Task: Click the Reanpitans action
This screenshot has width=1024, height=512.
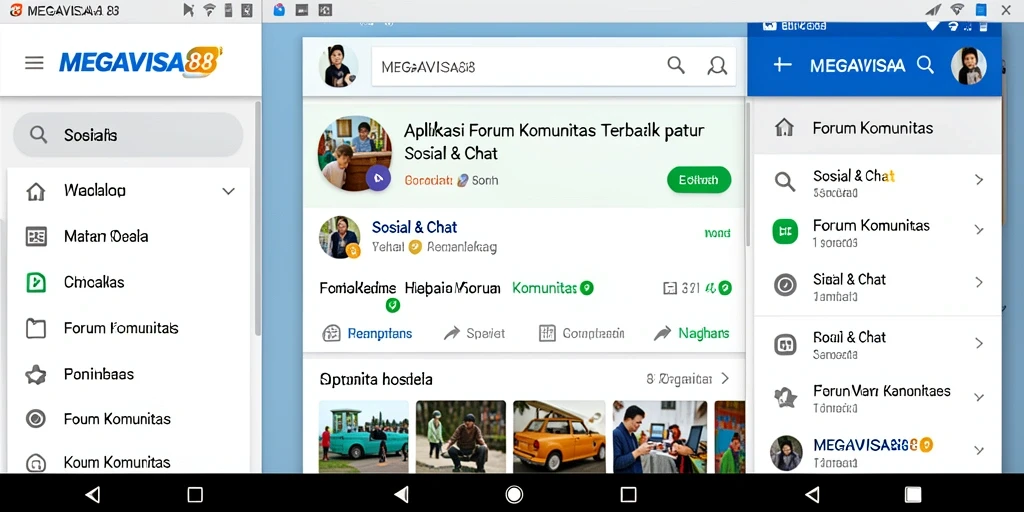Action: click(x=368, y=333)
